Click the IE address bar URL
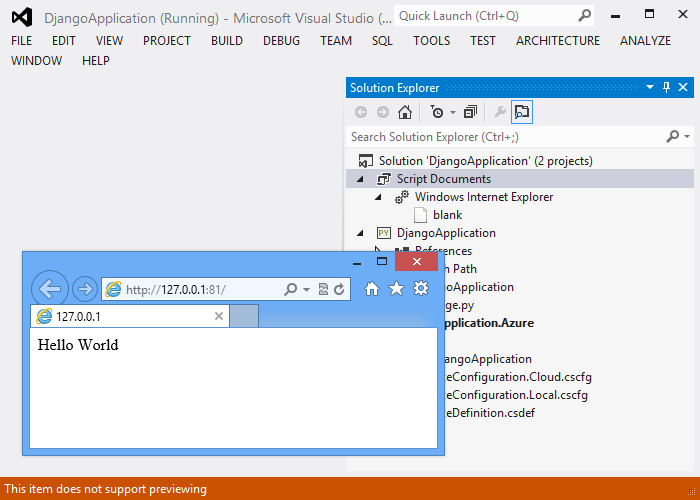The image size is (700, 500). point(176,290)
